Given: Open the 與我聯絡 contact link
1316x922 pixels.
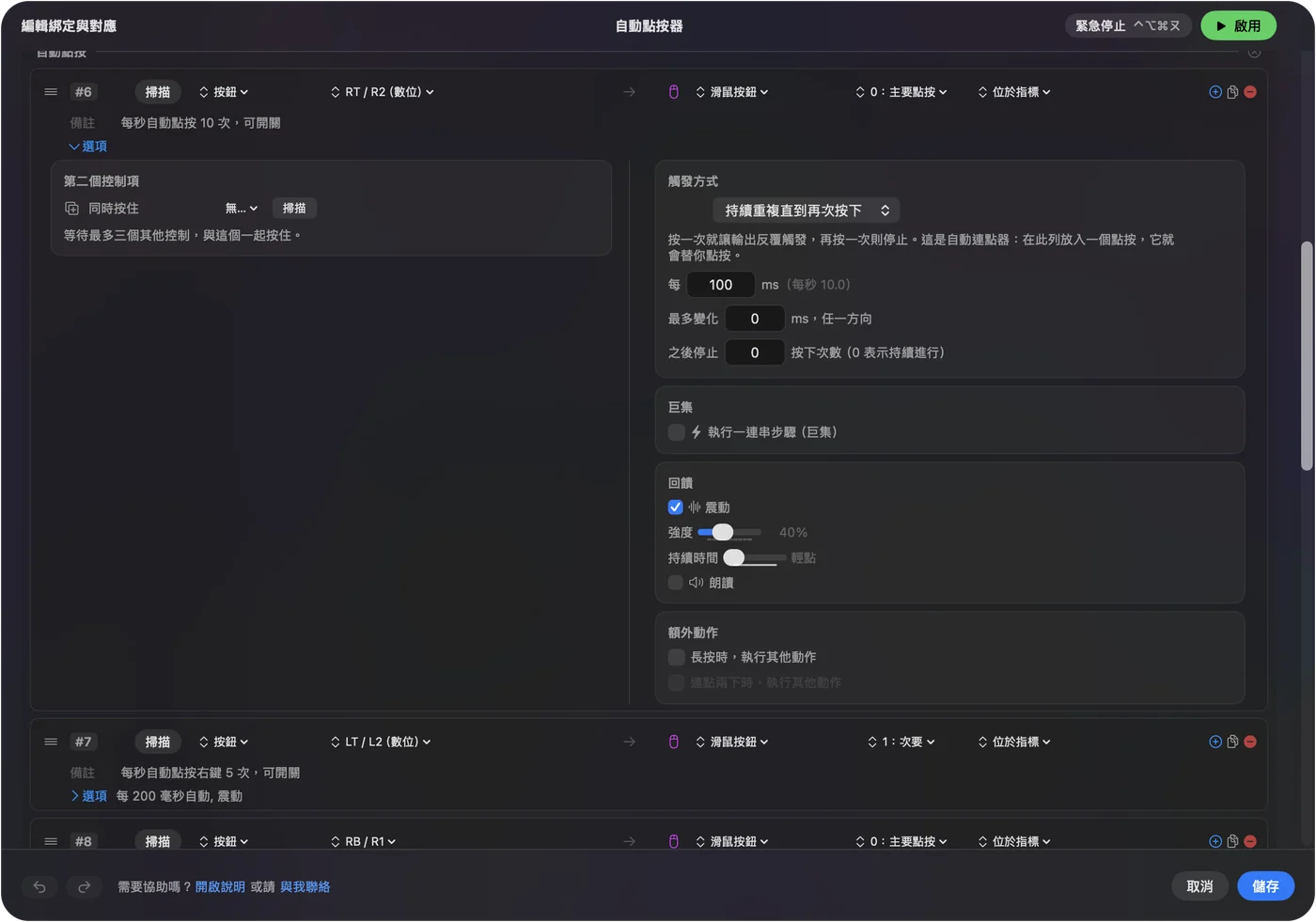Looking at the screenshot, I should [305, 886].
